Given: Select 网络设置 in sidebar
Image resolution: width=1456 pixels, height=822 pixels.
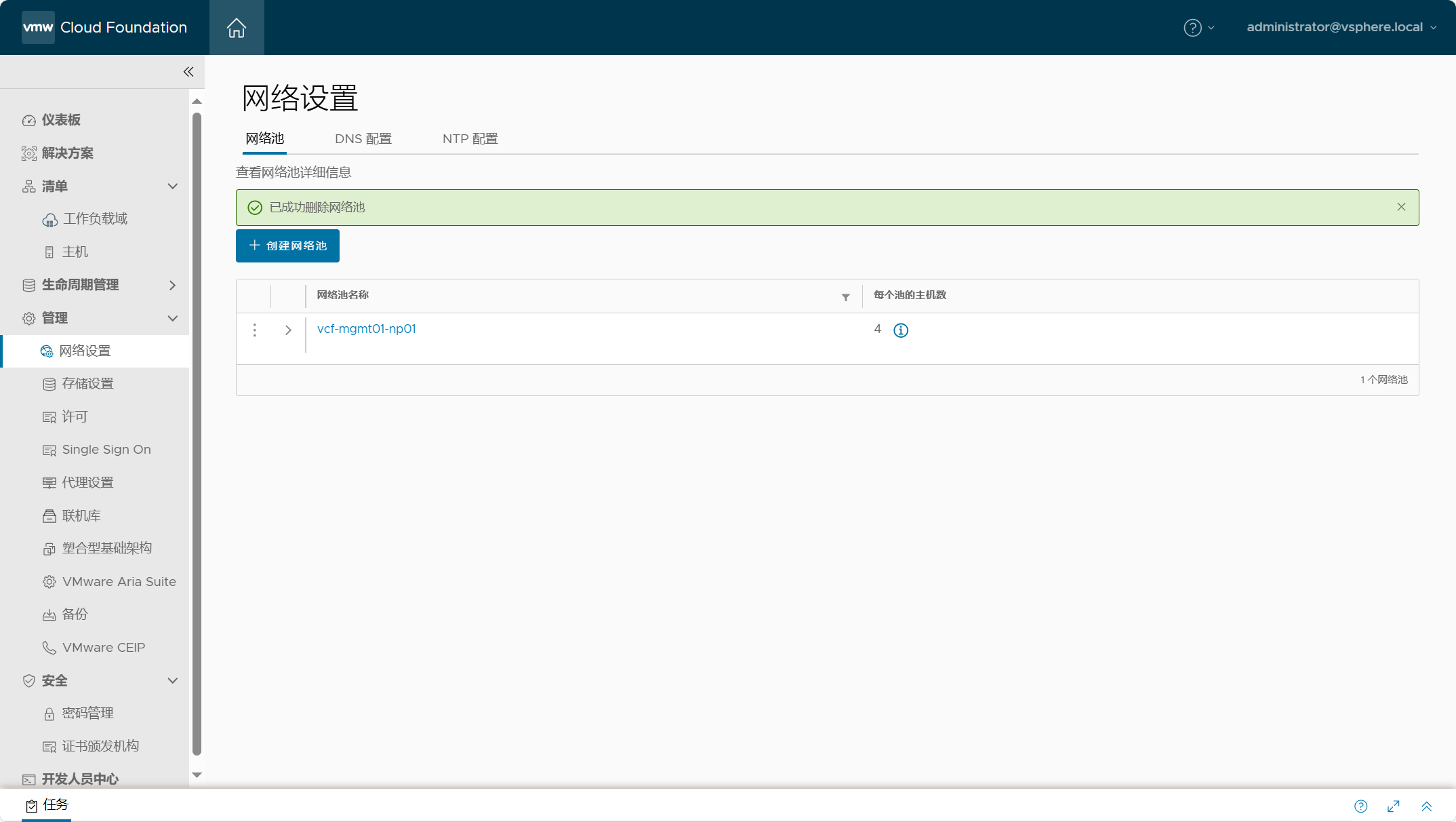Looking at the screenshot, I should [x=95, y=351].
